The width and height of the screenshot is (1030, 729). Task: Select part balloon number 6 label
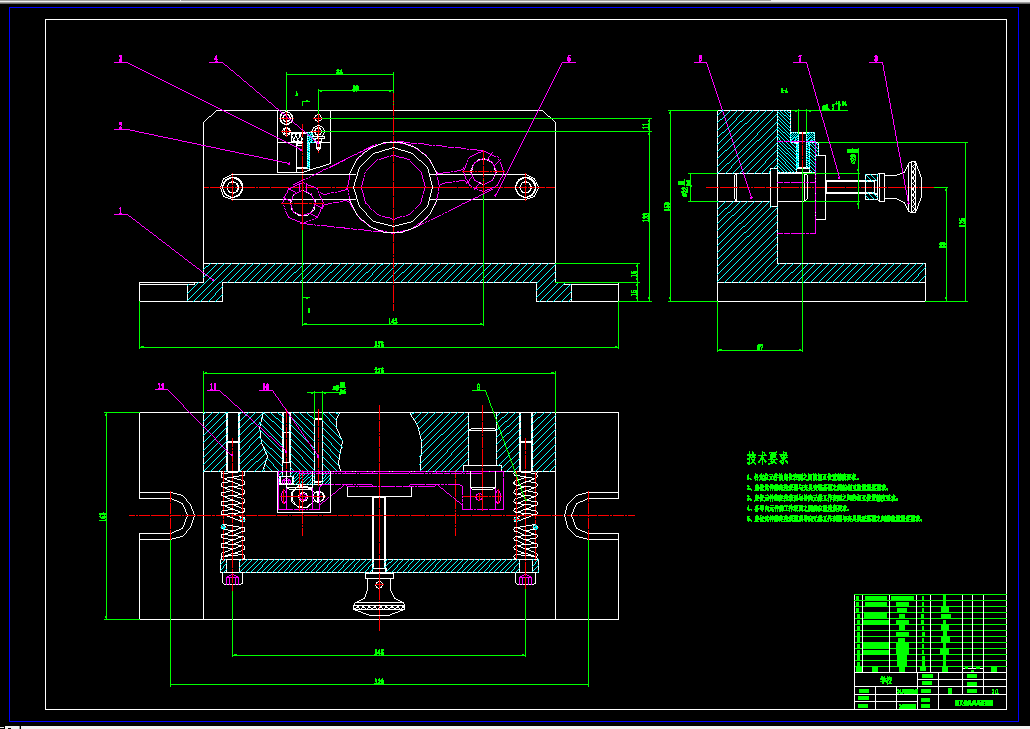coord(569,59)
